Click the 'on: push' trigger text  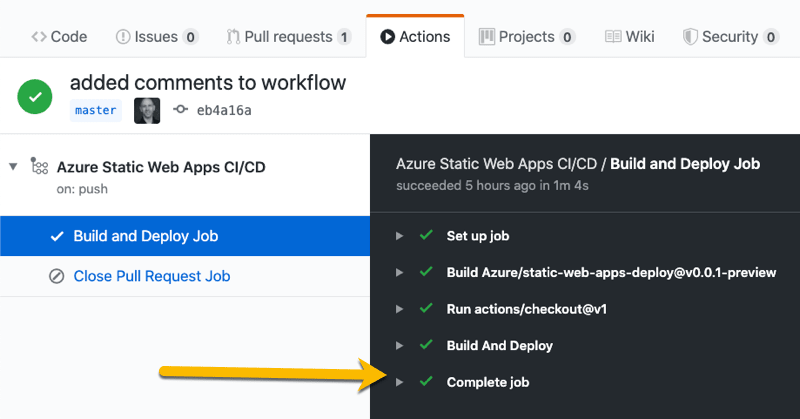click(x=82, y=189)
